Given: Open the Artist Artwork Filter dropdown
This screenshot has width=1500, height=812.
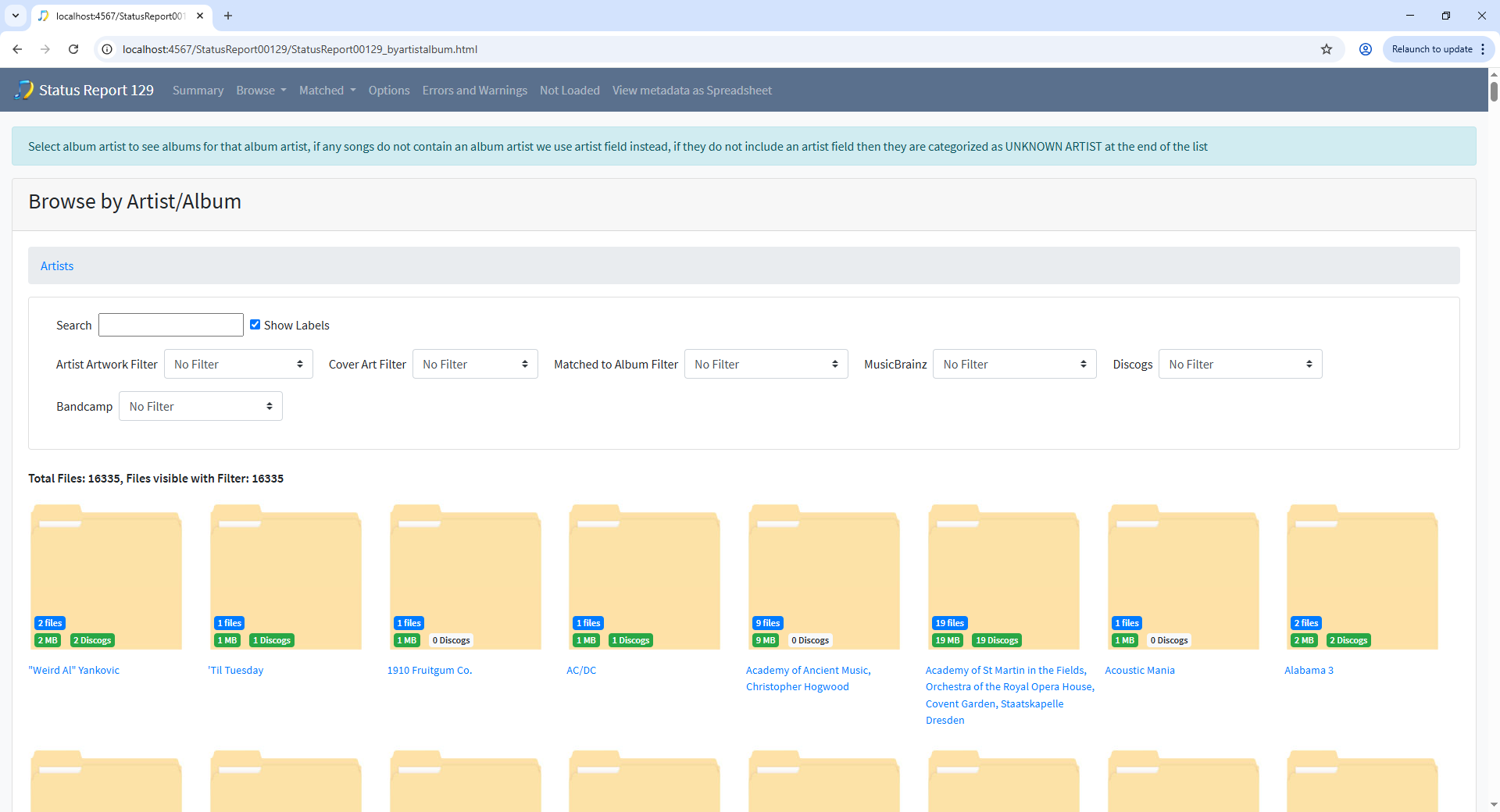Looking at the screenshot, I should coord(238,364).
